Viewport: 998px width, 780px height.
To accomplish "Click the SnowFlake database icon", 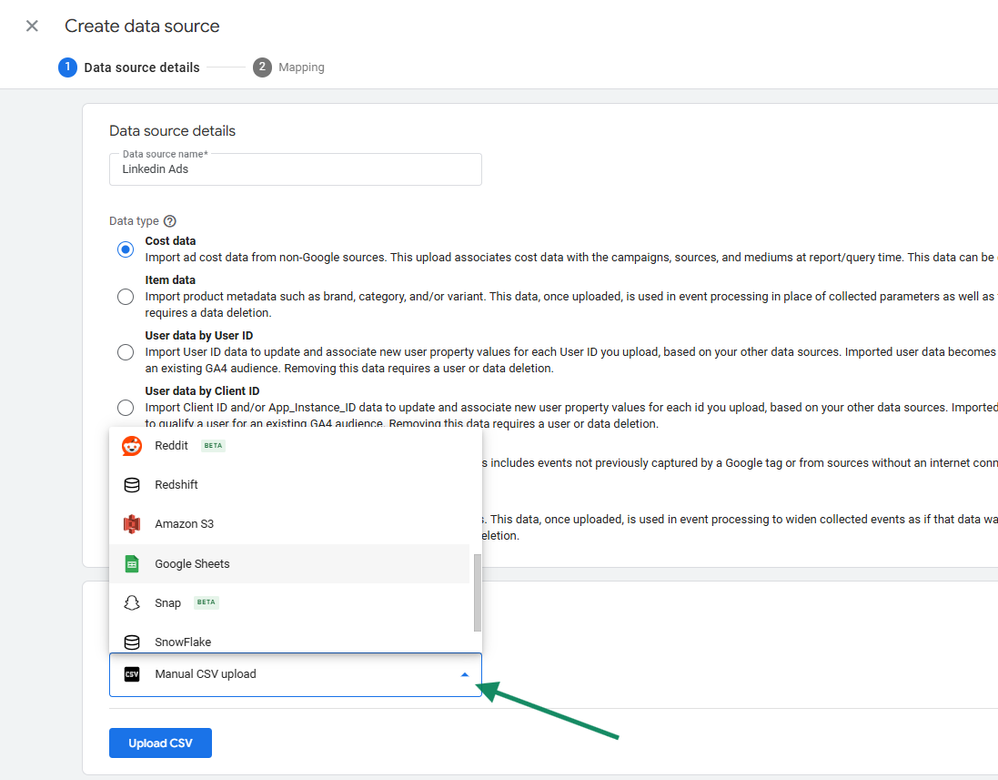I will point(132,642).
